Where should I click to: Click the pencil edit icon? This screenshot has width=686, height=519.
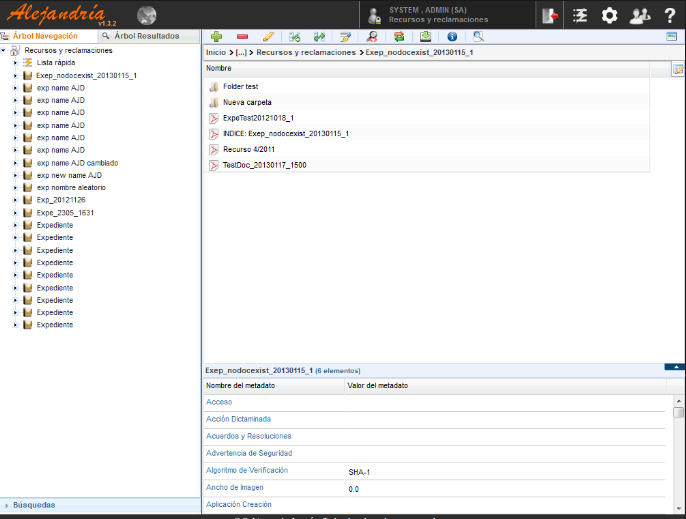click(267, 36)
